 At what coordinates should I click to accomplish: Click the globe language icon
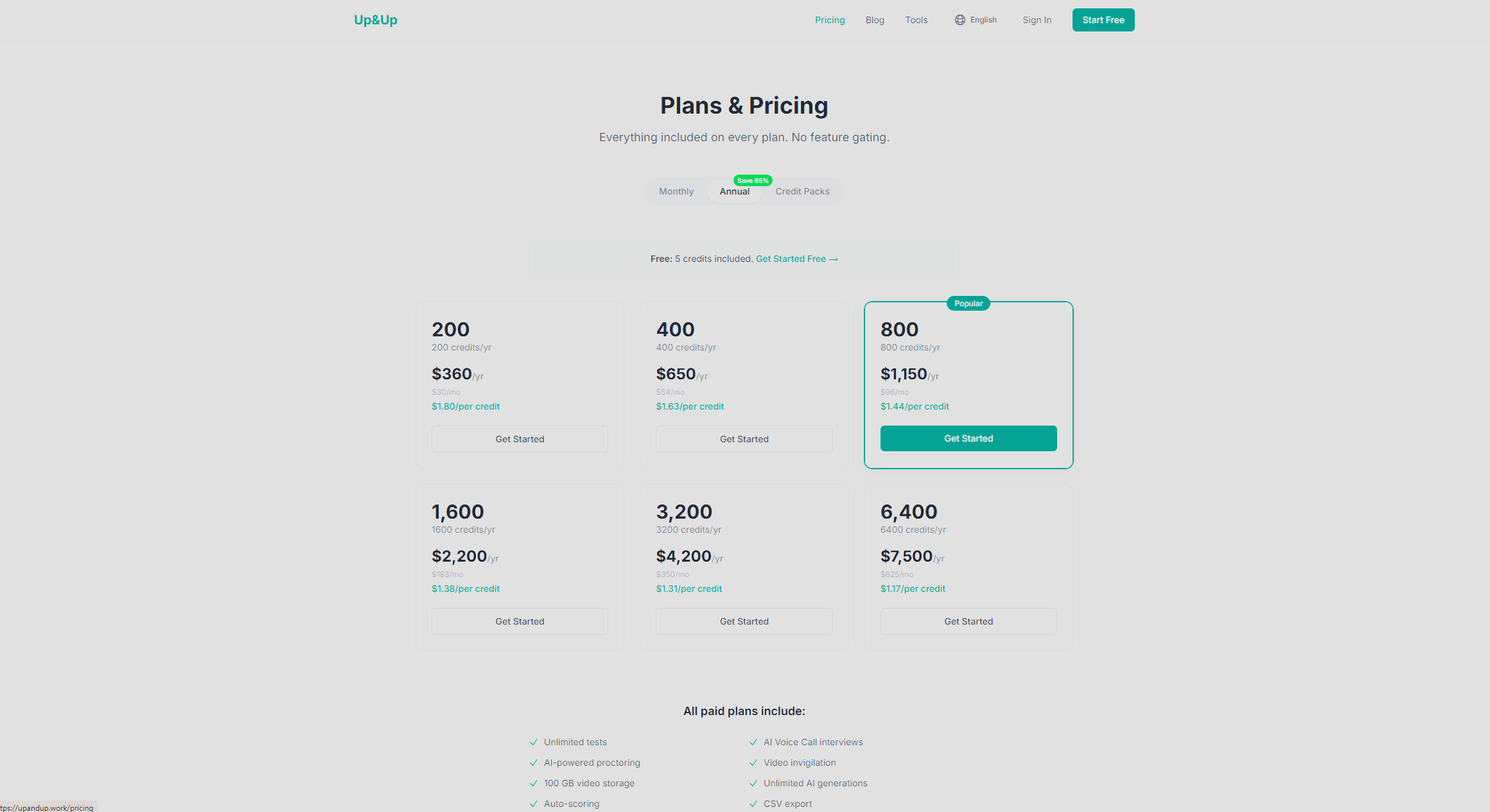(x=960, y=20)
